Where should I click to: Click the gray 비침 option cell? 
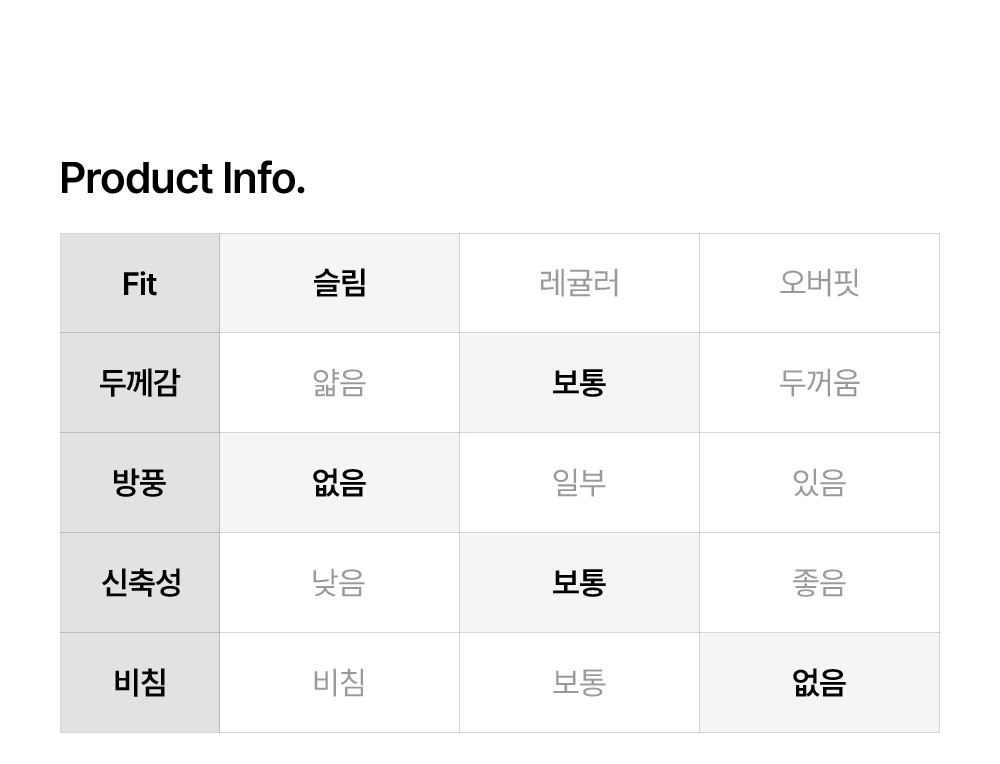(339, 683)
